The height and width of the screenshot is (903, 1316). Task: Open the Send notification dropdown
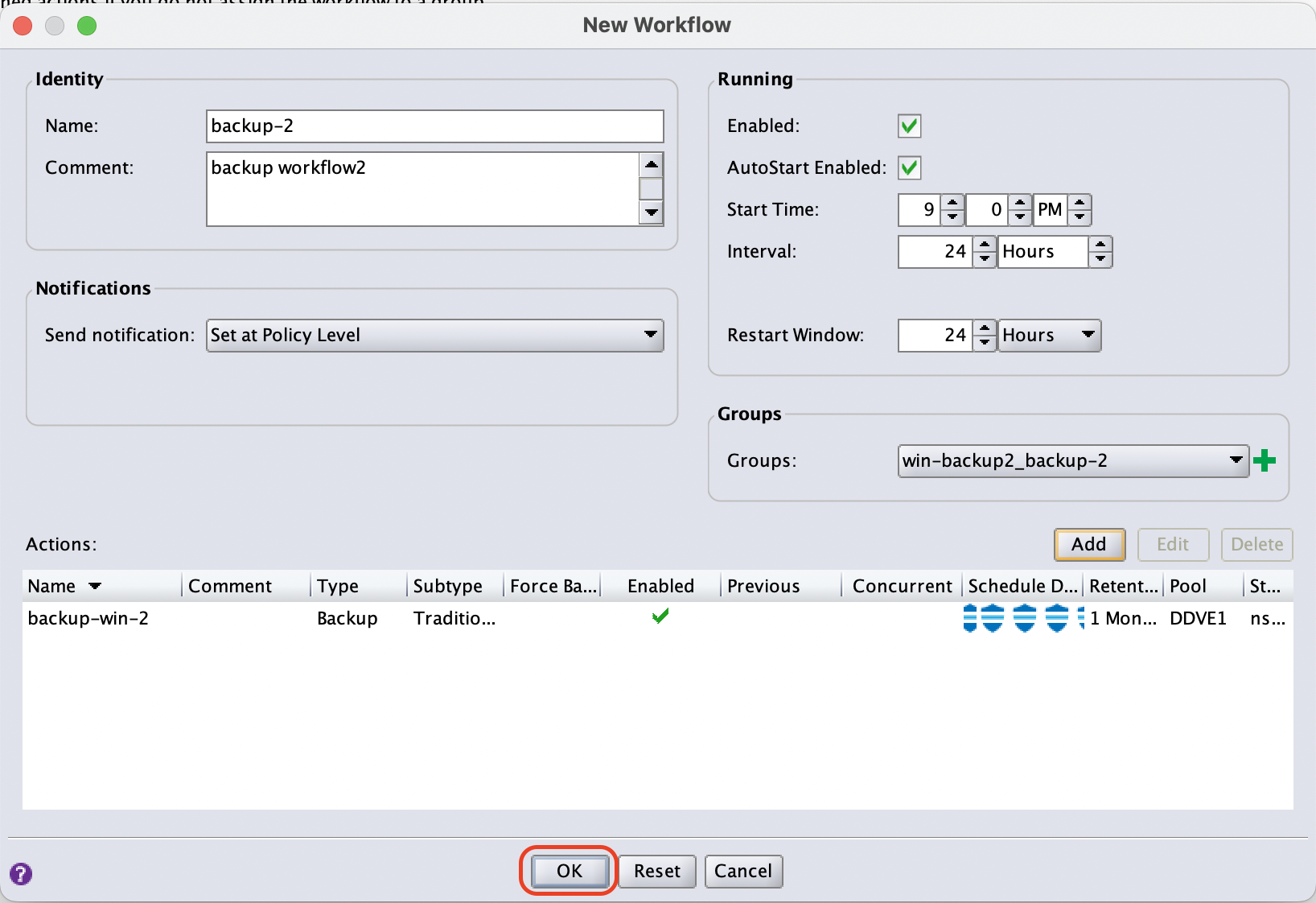[x=435, y=336]
